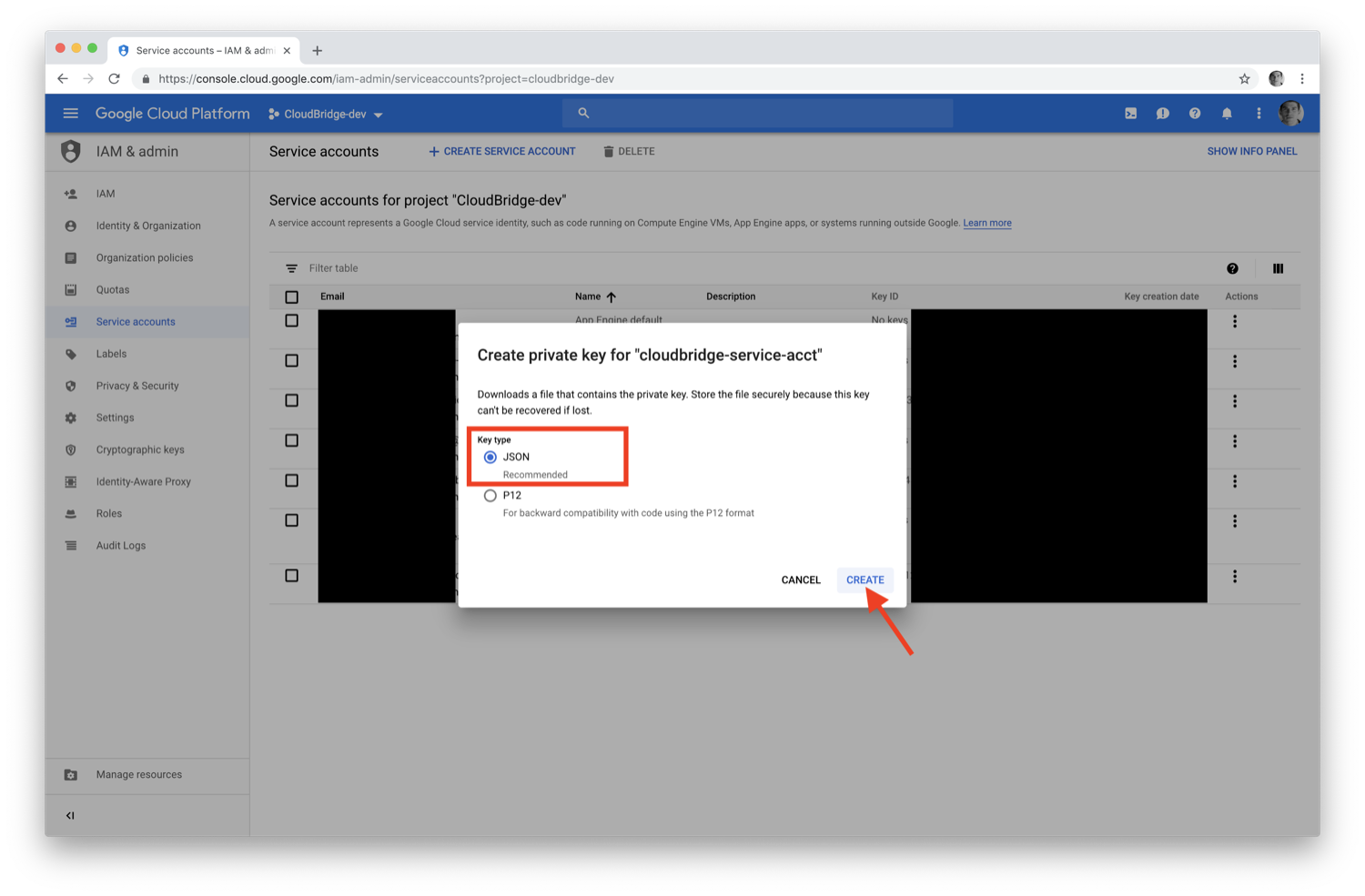Open the hamburger navigation menu
The width and height of the screenshot is (1365, 896).
point(71,114)
